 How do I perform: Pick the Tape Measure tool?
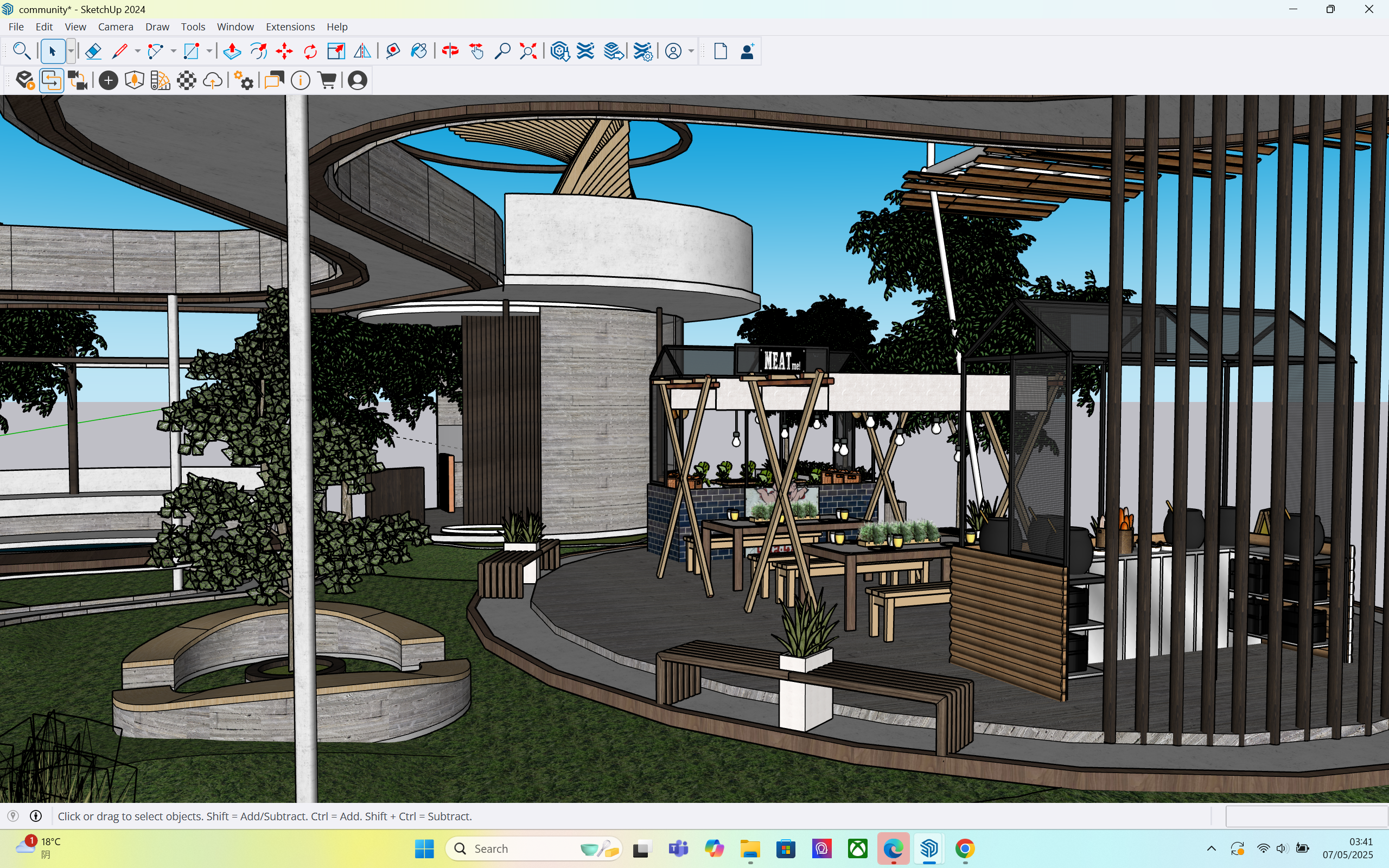[x=393, y=52]
